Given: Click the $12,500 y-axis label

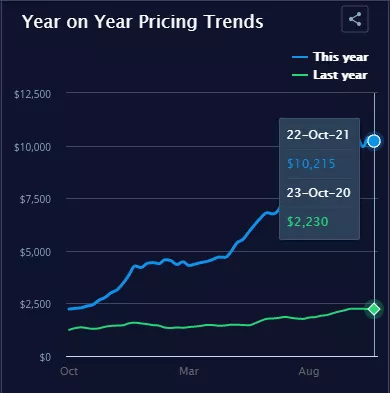Looking at the screenshot, I should coord(33,94).
